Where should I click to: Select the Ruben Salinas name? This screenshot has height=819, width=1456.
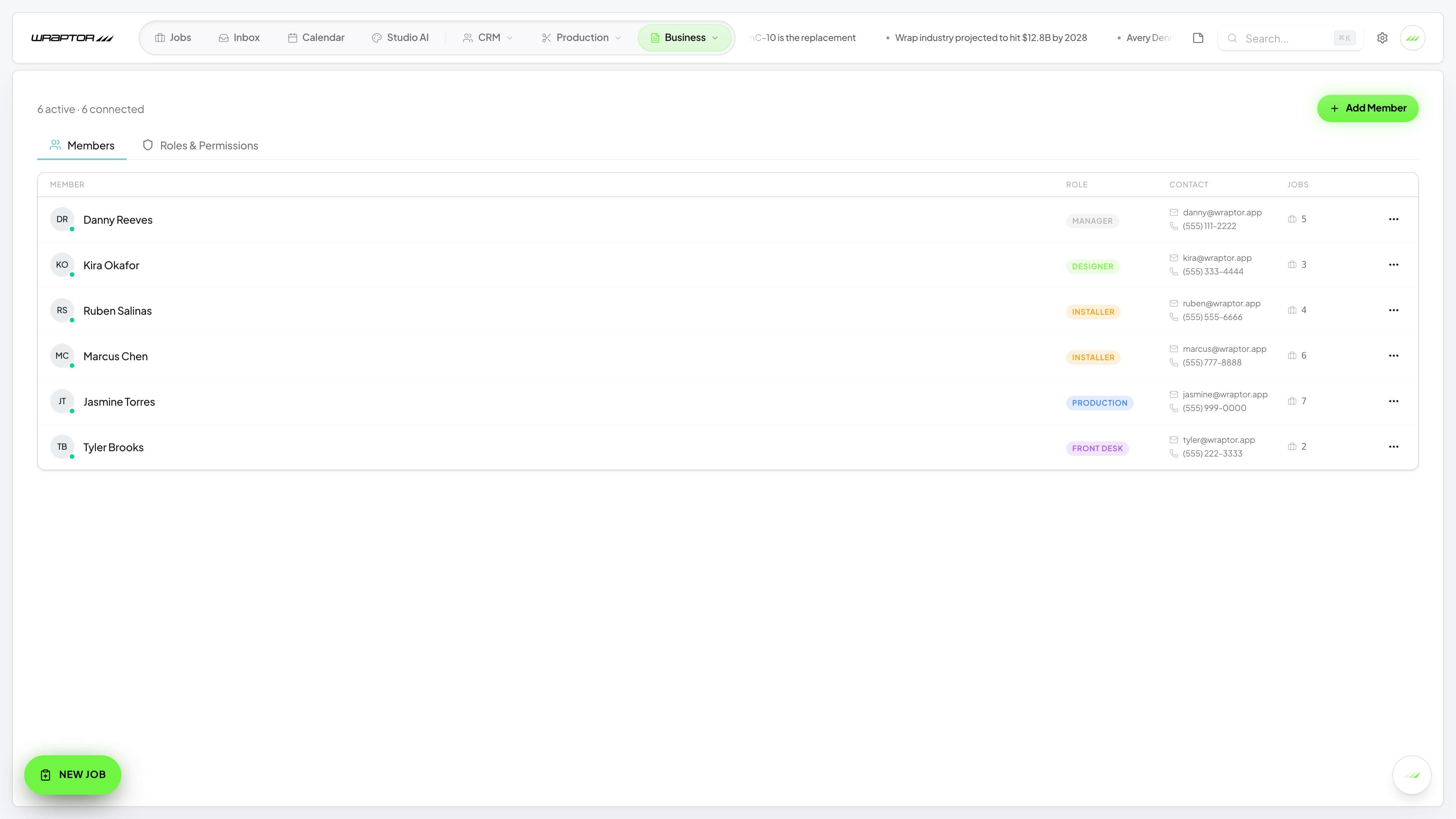coord(117,311)
